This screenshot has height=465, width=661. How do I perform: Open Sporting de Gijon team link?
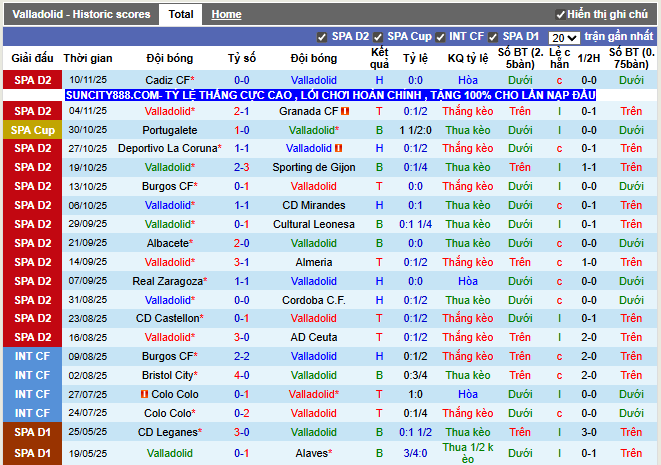click(314, 167)
